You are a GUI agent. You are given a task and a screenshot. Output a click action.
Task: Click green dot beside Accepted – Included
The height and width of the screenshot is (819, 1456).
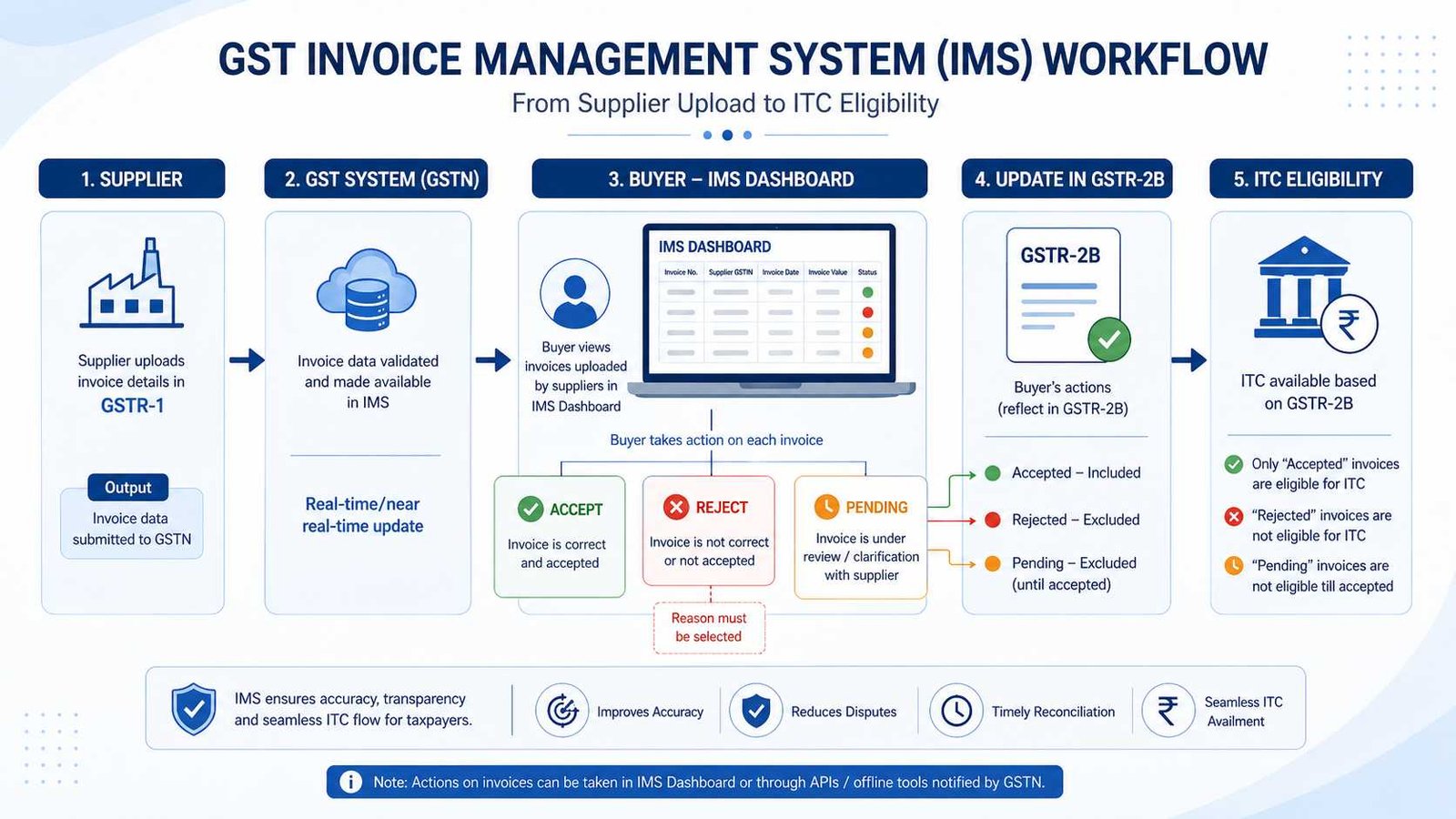(x=993, y=473)
